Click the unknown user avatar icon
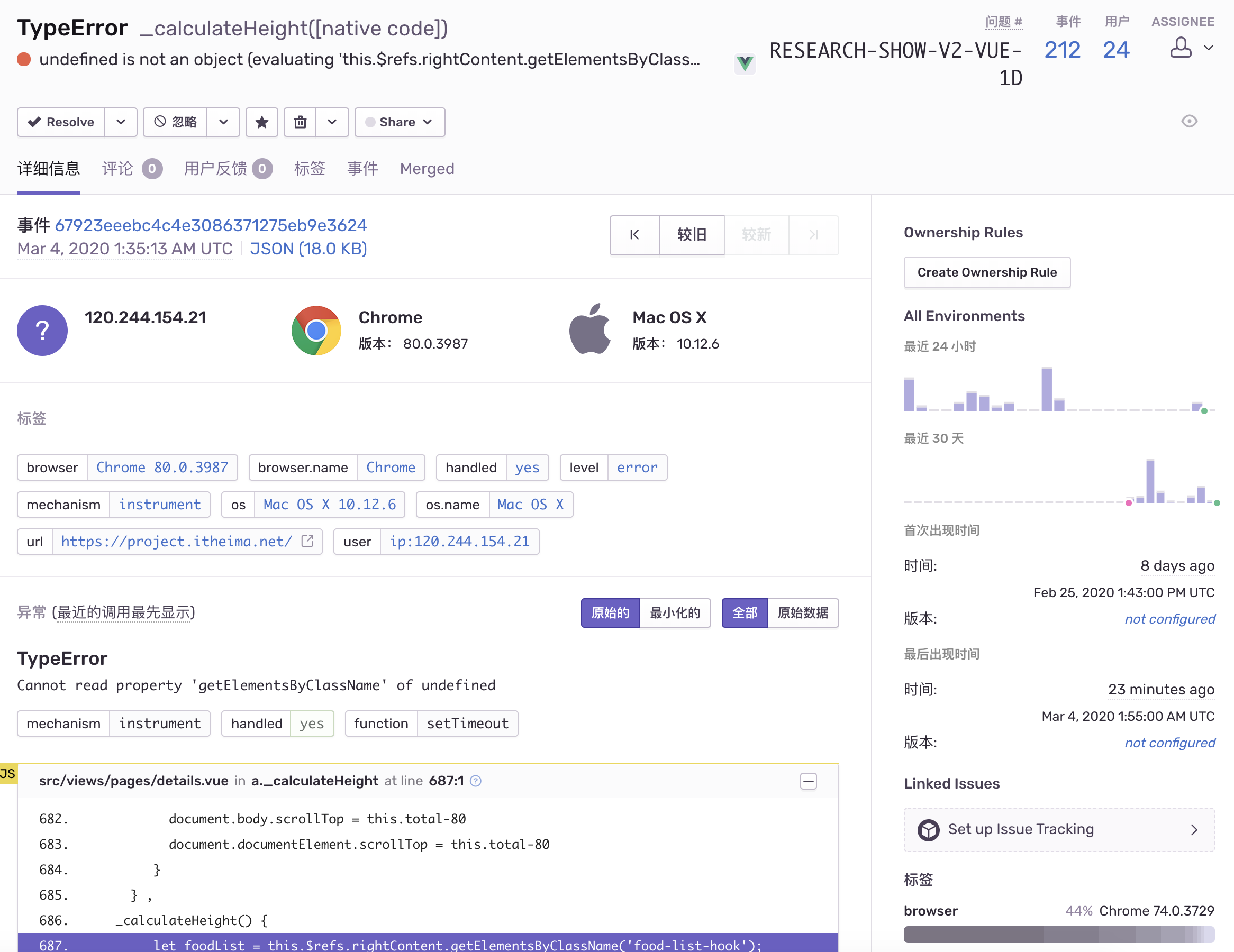The height and width of the screenshot is (952, 1234). [42, 331]
